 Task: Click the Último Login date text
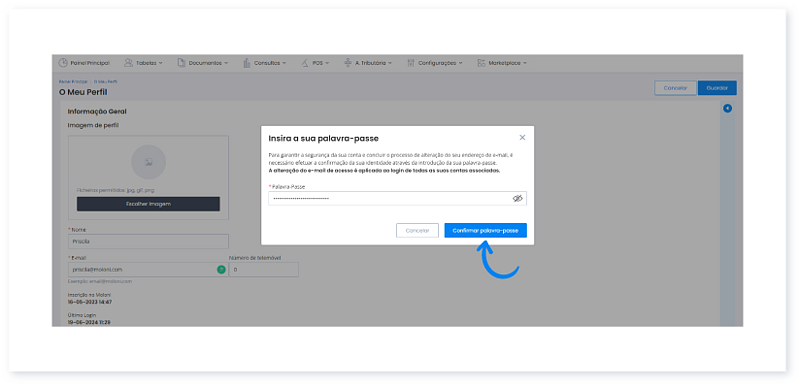(89, 322)
